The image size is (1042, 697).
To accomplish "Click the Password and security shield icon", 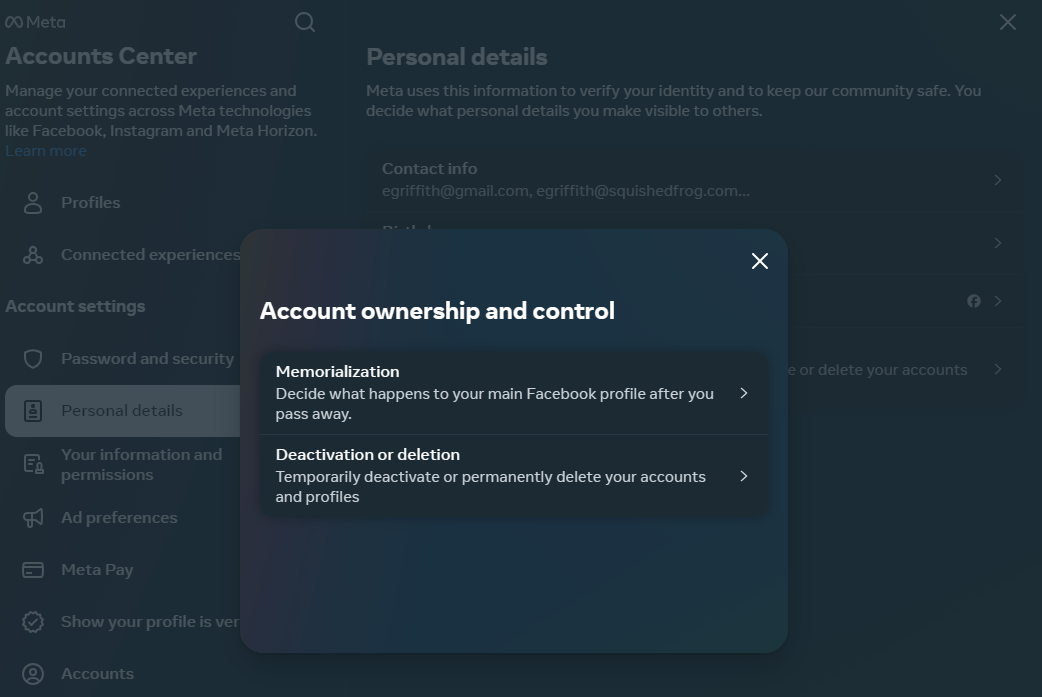I will pos(33,359).
